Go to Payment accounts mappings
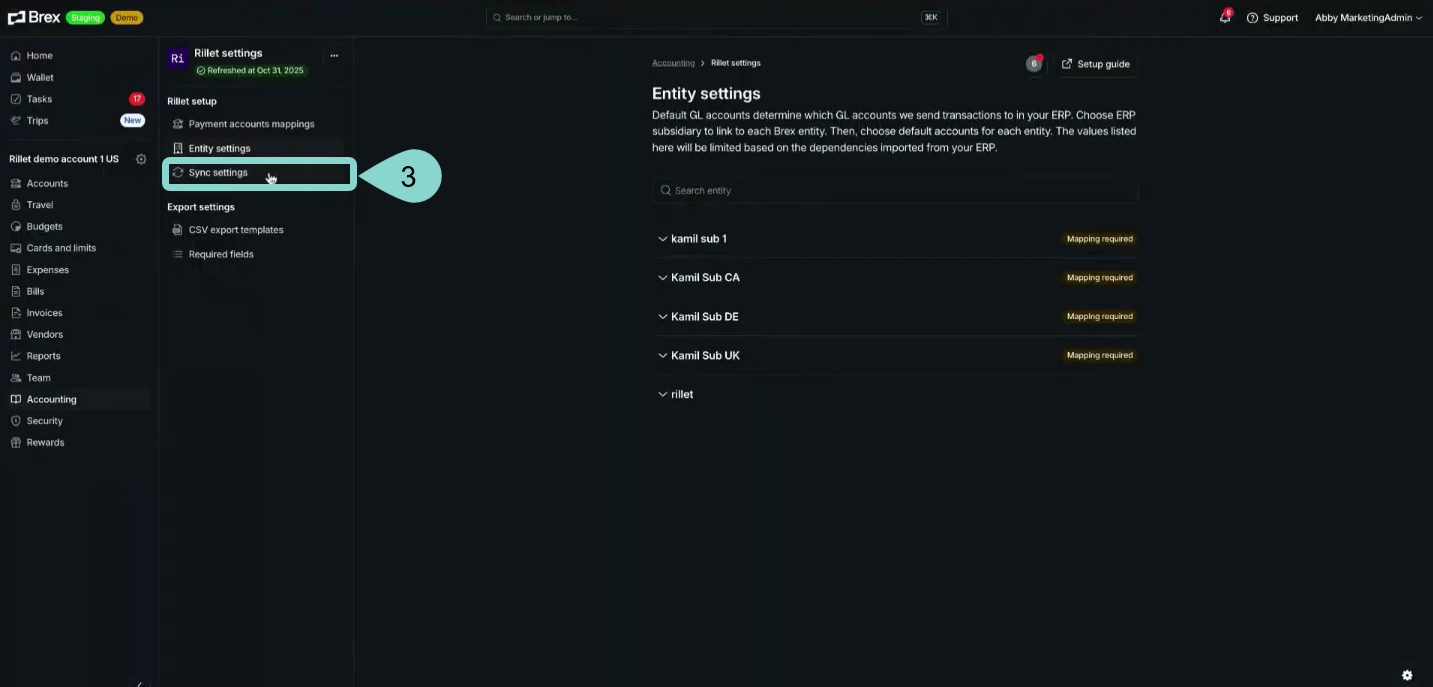 point(251,124)
